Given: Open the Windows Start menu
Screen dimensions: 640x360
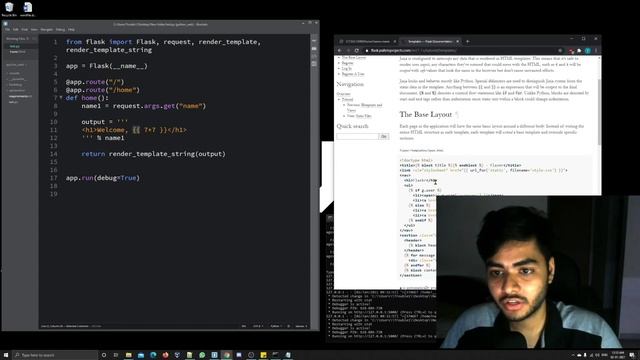Looking at the screenshot, I should pos(6,355).
